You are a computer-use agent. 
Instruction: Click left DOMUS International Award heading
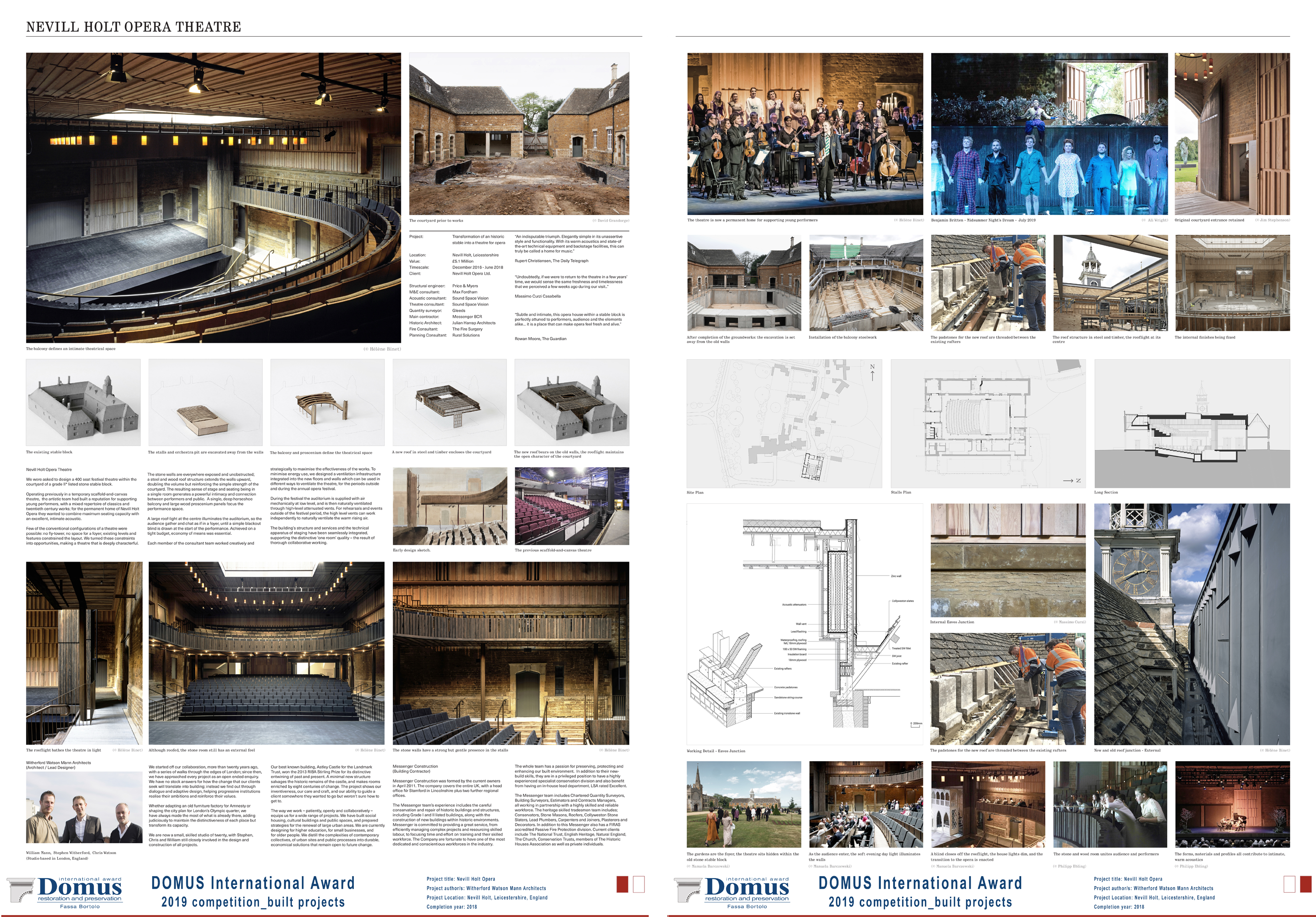pos(253,883)
